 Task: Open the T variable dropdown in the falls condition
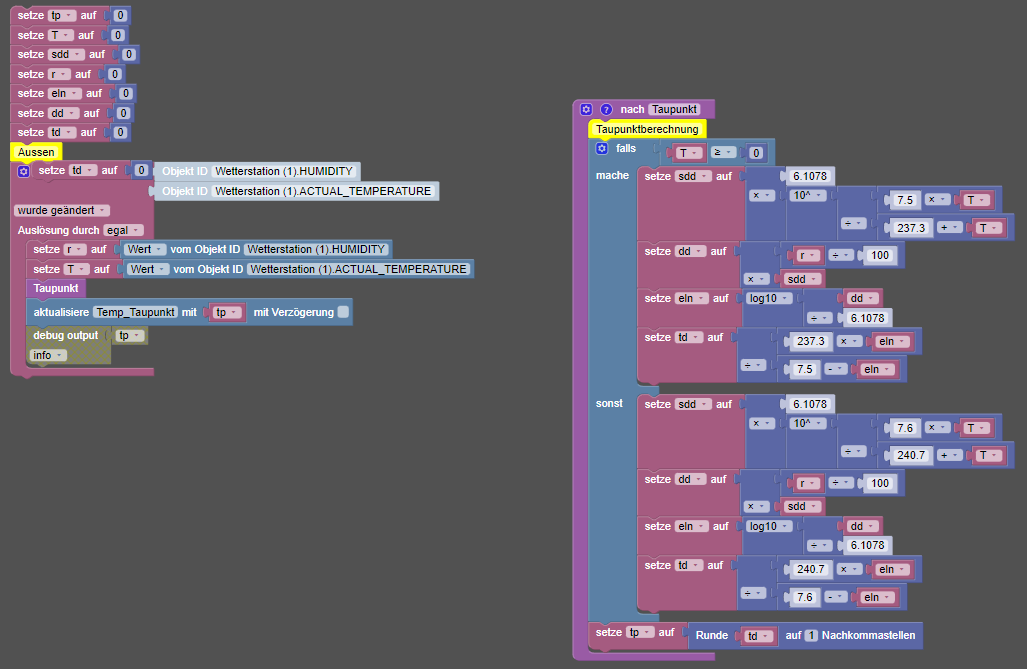[x=688, y=153]
